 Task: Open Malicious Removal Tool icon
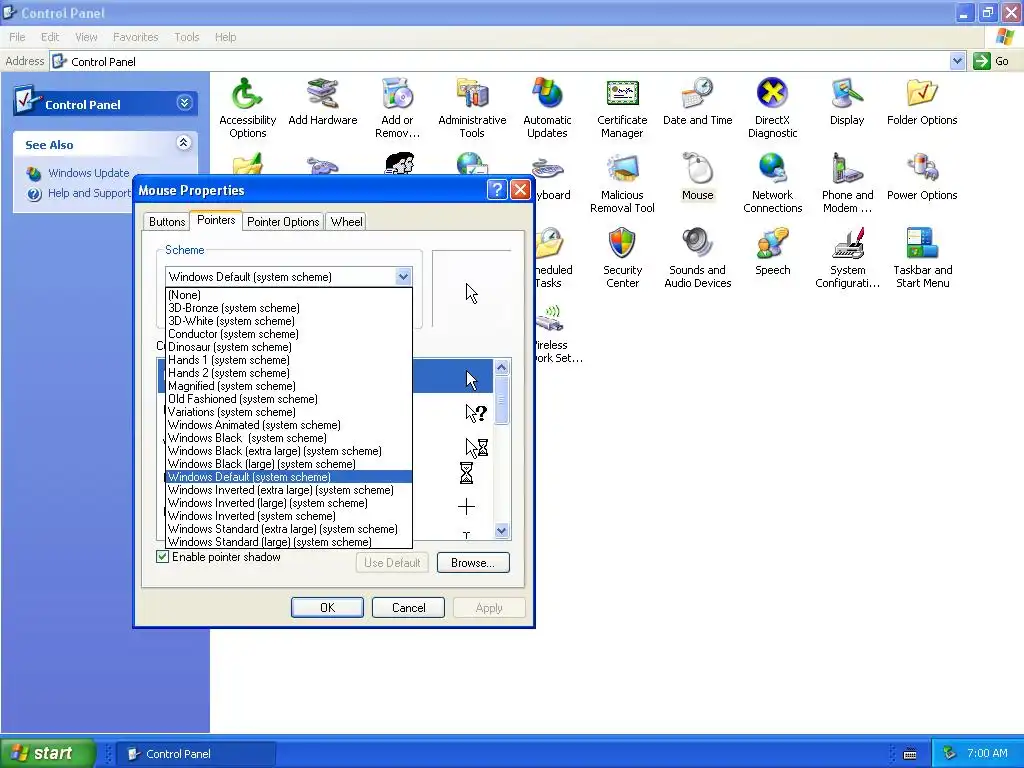[x=622, y=183]
